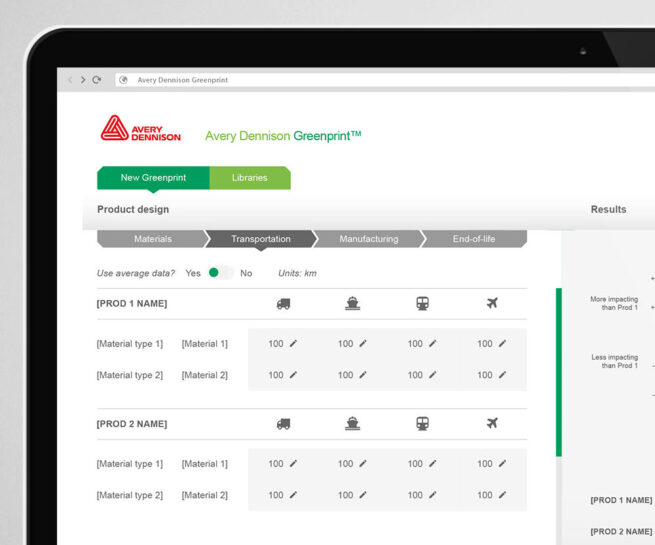The image size is (655, 545).
Task: Click the [PROD 2 NAME] section heading
Action: [132, 424]
